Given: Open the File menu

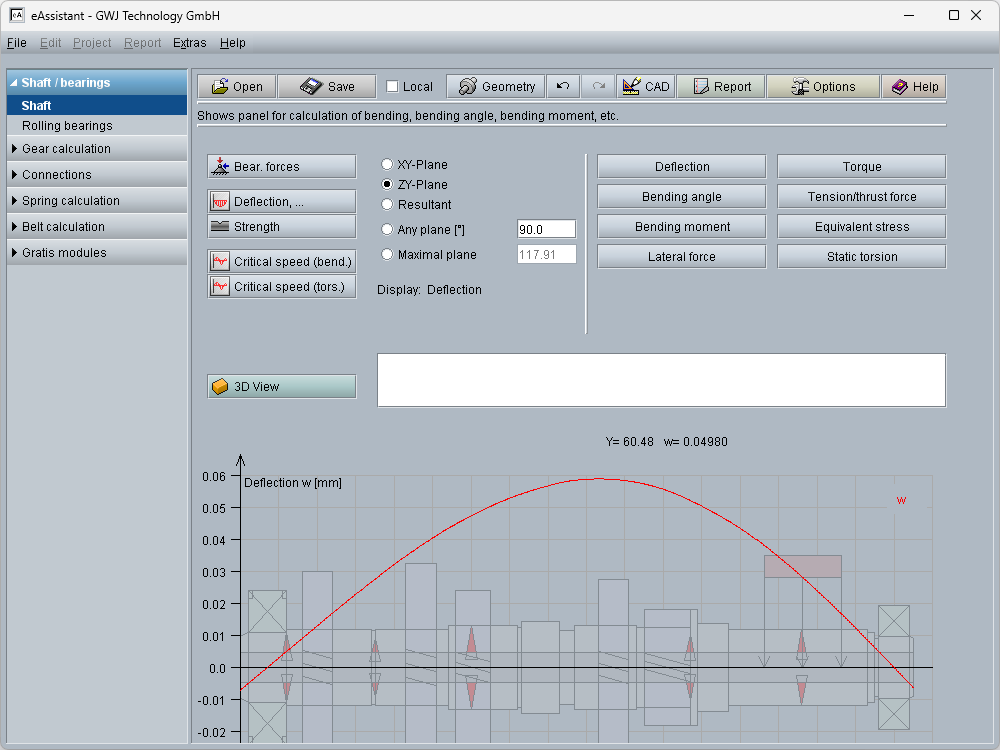Looking at the screenshot, I should pos(16,43).
